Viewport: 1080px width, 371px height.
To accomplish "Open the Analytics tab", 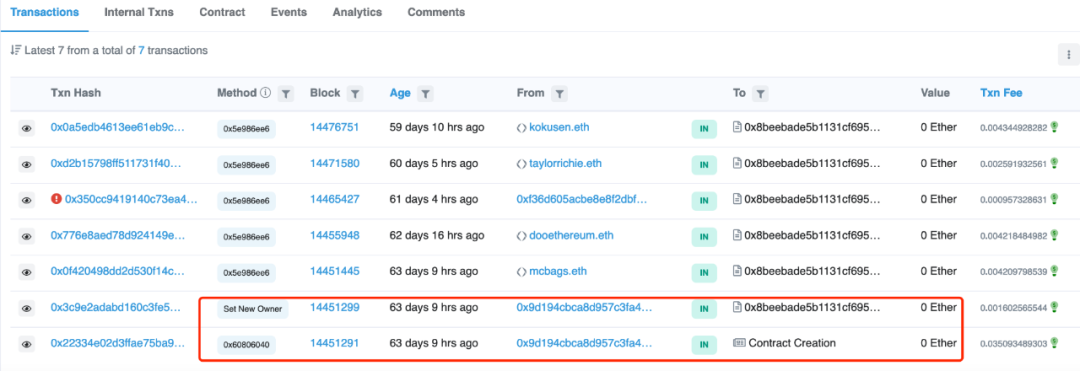I will pos(357,12).
